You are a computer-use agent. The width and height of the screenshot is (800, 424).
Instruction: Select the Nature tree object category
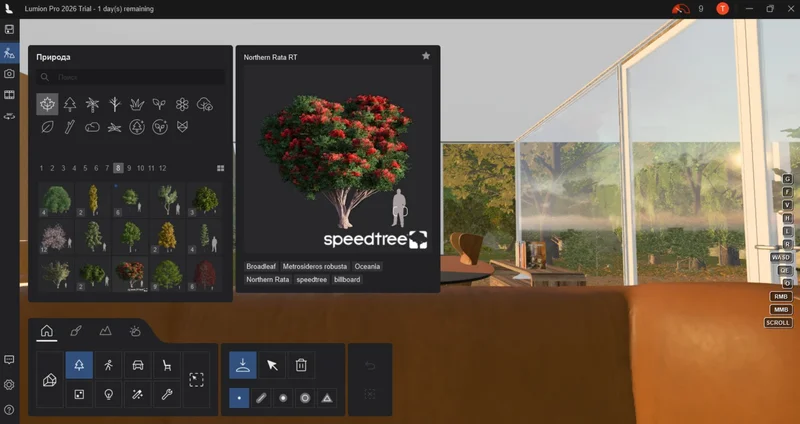point(79,365)
